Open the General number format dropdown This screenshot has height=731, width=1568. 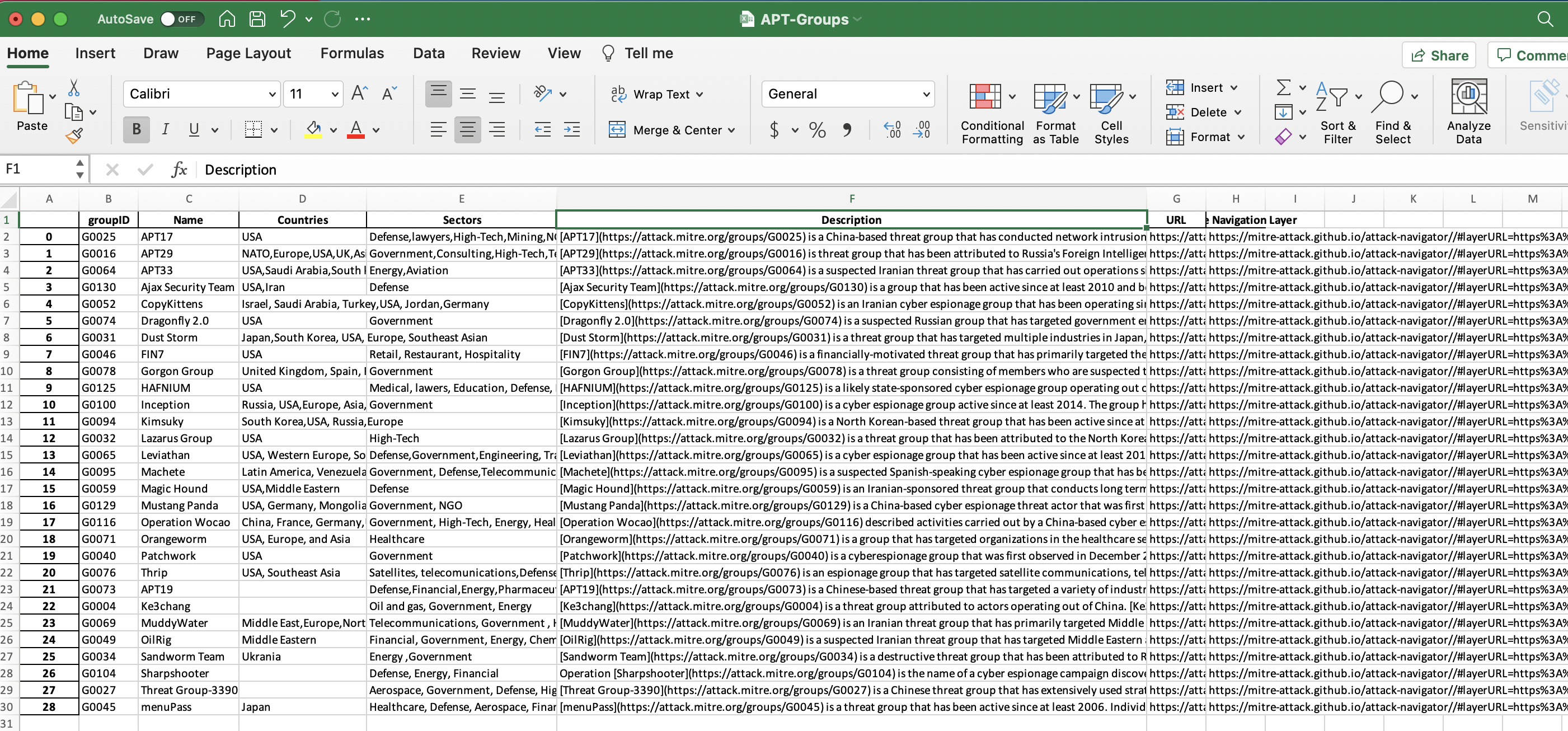tap(925, 95)
